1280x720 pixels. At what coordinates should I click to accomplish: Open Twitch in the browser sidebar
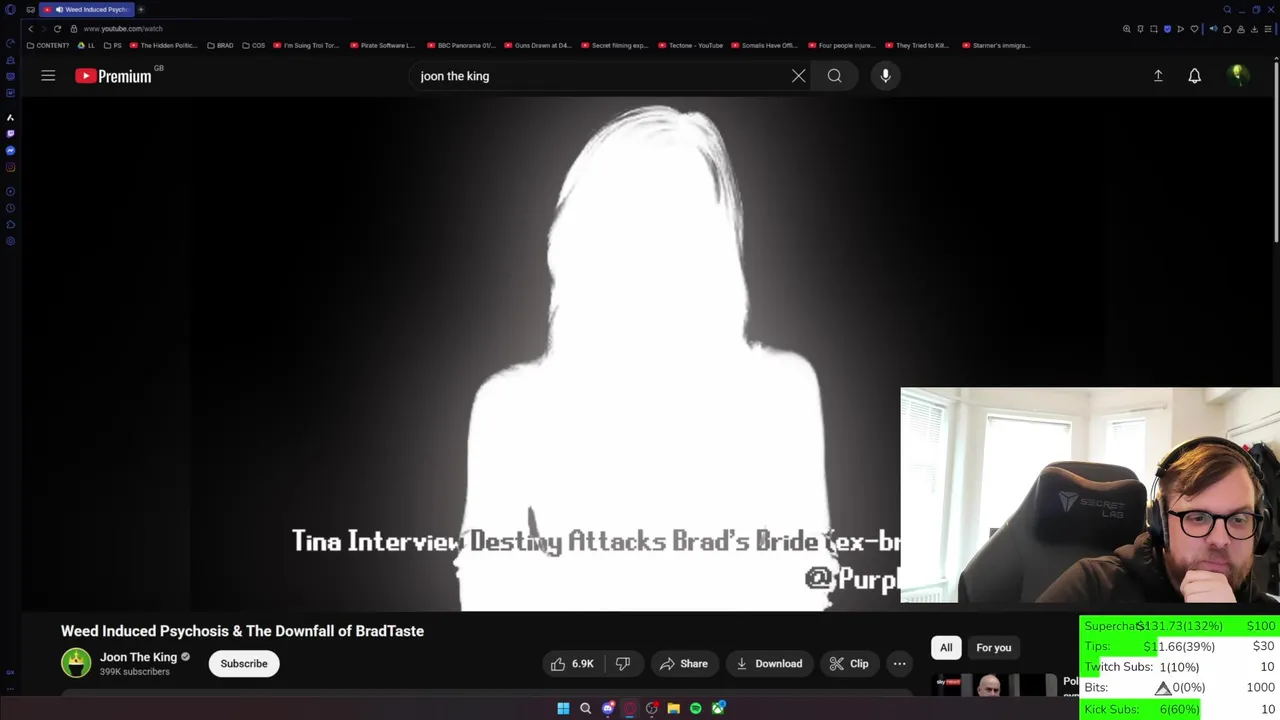tap(10, 133)
